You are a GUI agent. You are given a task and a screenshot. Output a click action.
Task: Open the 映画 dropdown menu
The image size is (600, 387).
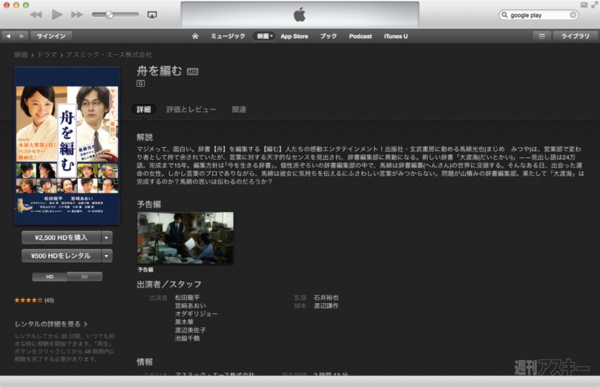(x=264, y=36)
